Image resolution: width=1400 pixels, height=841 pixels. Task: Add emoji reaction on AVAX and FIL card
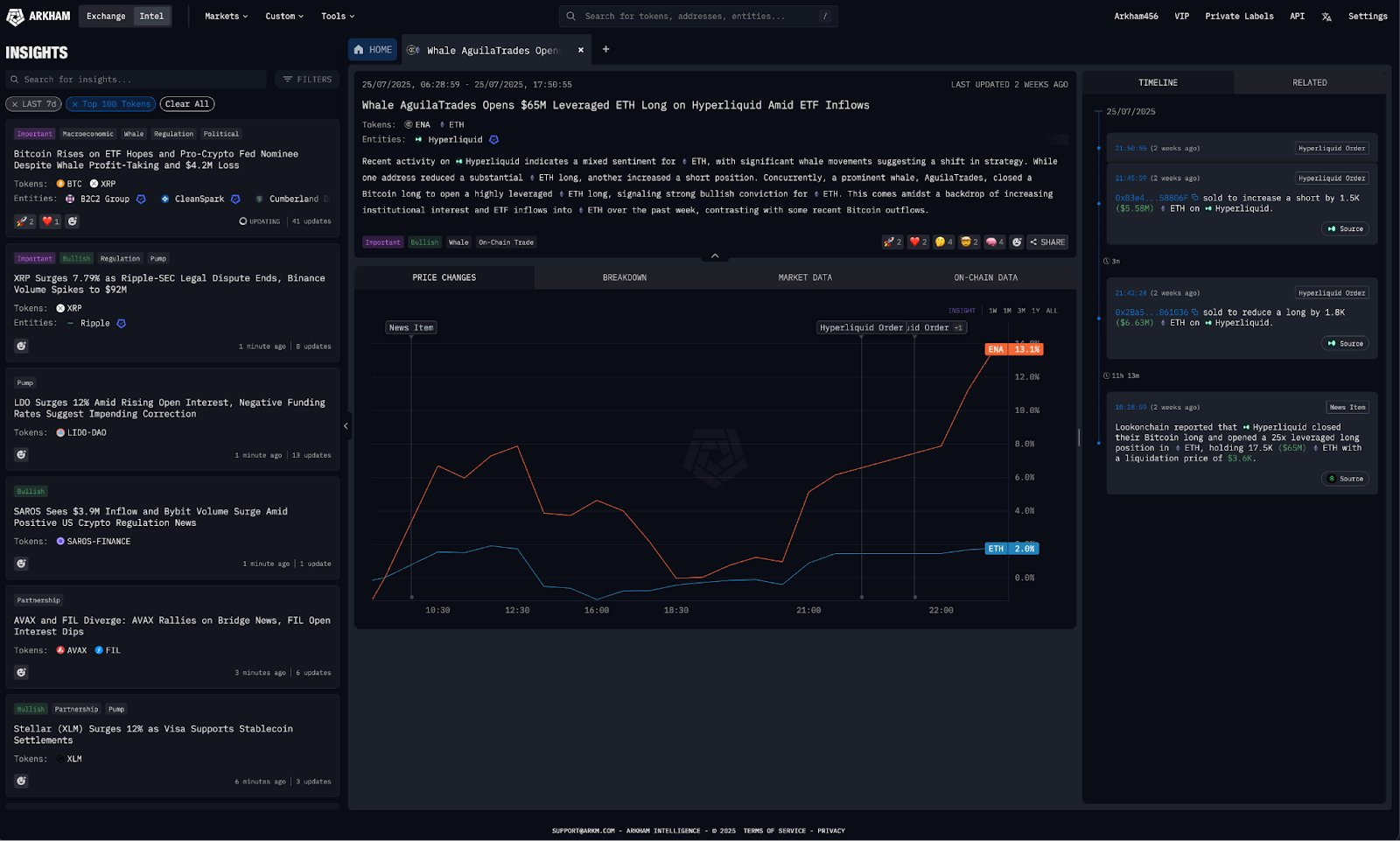pos(22,672)
